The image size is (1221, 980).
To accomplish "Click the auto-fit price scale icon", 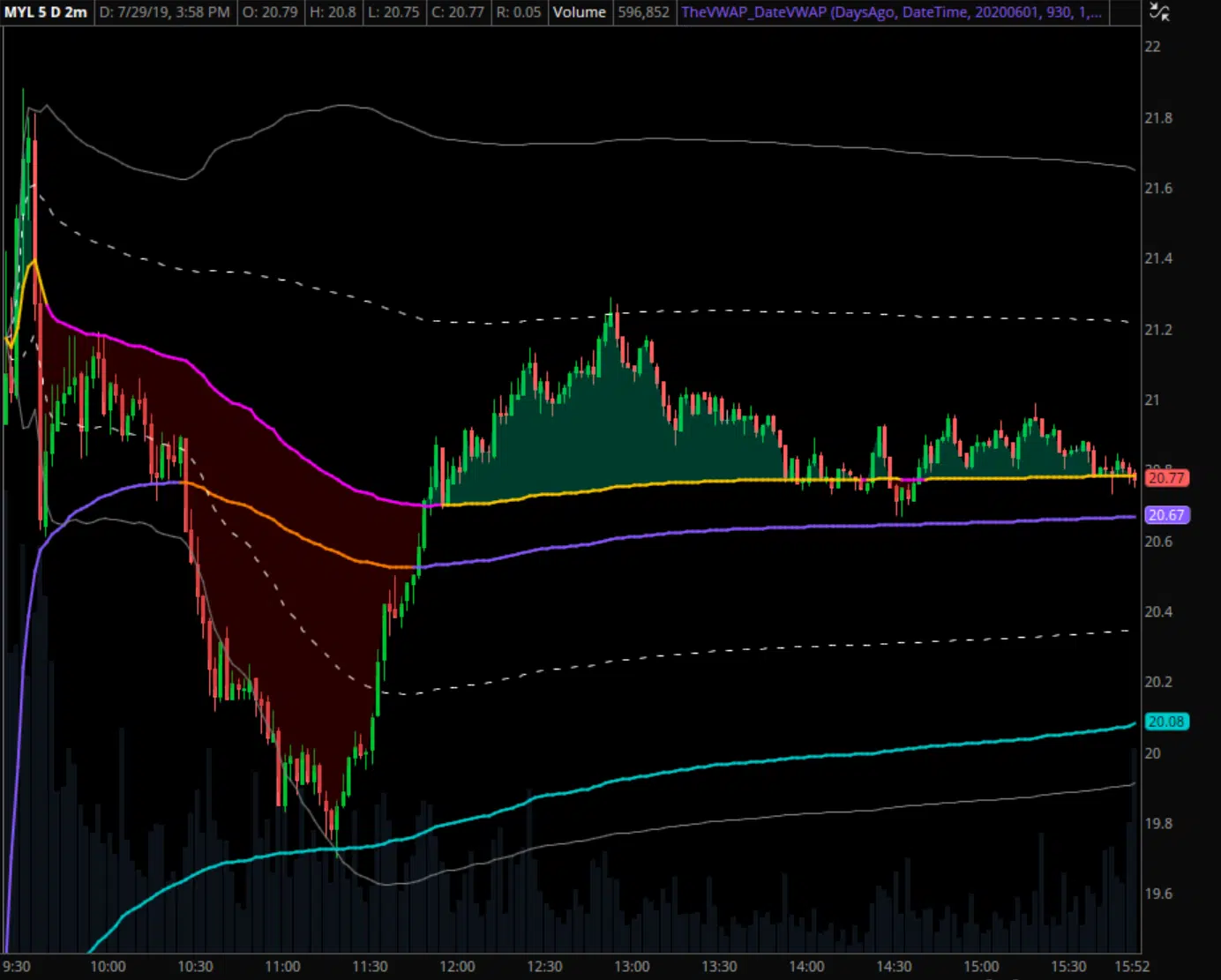I will (x=1159, y=12).
